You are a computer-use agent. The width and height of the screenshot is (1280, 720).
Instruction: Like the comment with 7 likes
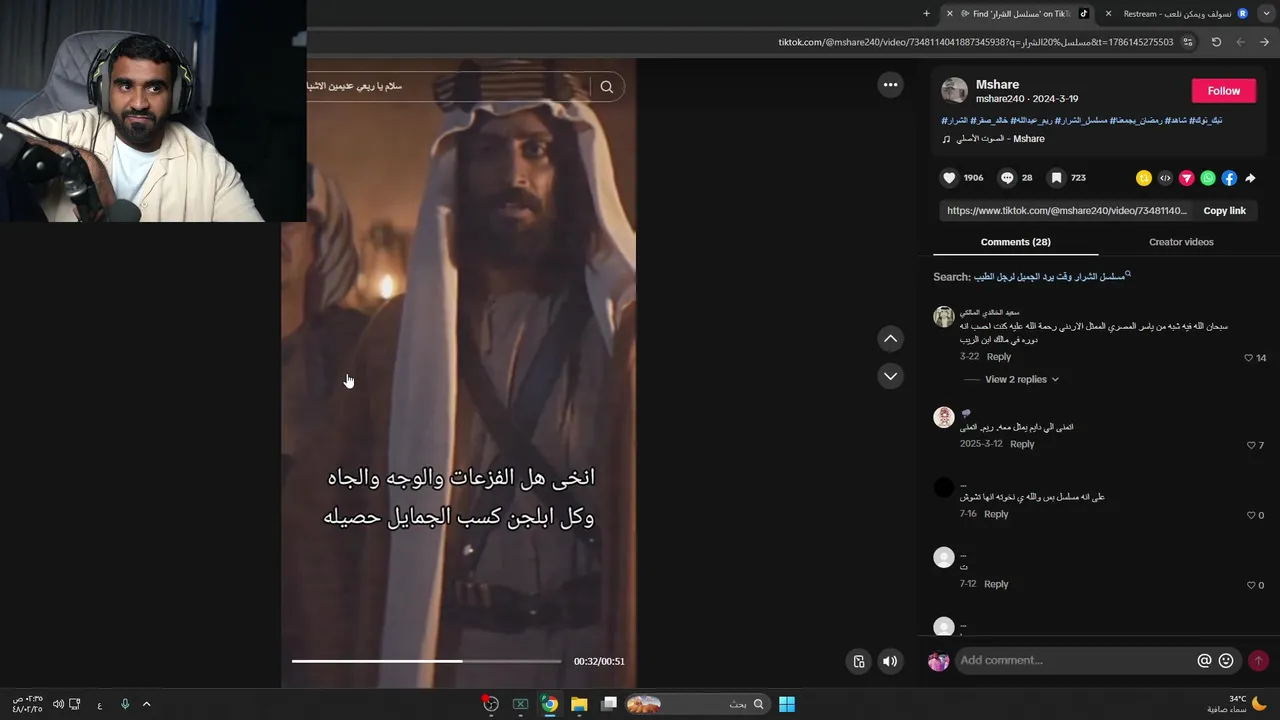click(x=1250, y=445)
